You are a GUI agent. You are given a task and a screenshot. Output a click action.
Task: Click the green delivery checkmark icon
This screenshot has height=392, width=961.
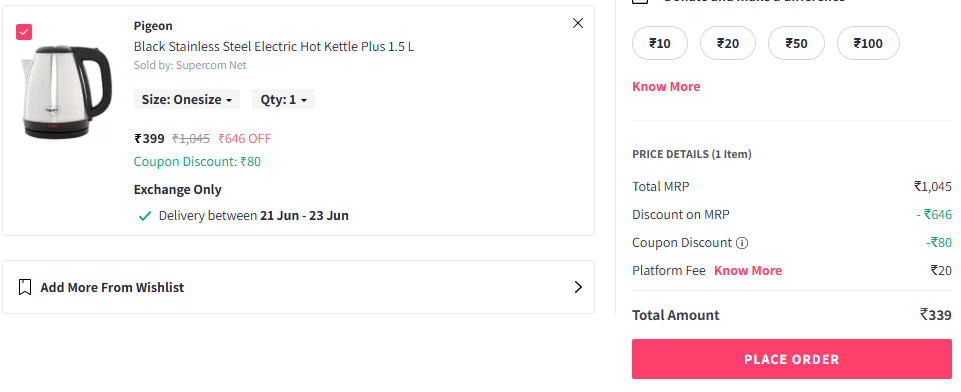click(x=145, y=216)
